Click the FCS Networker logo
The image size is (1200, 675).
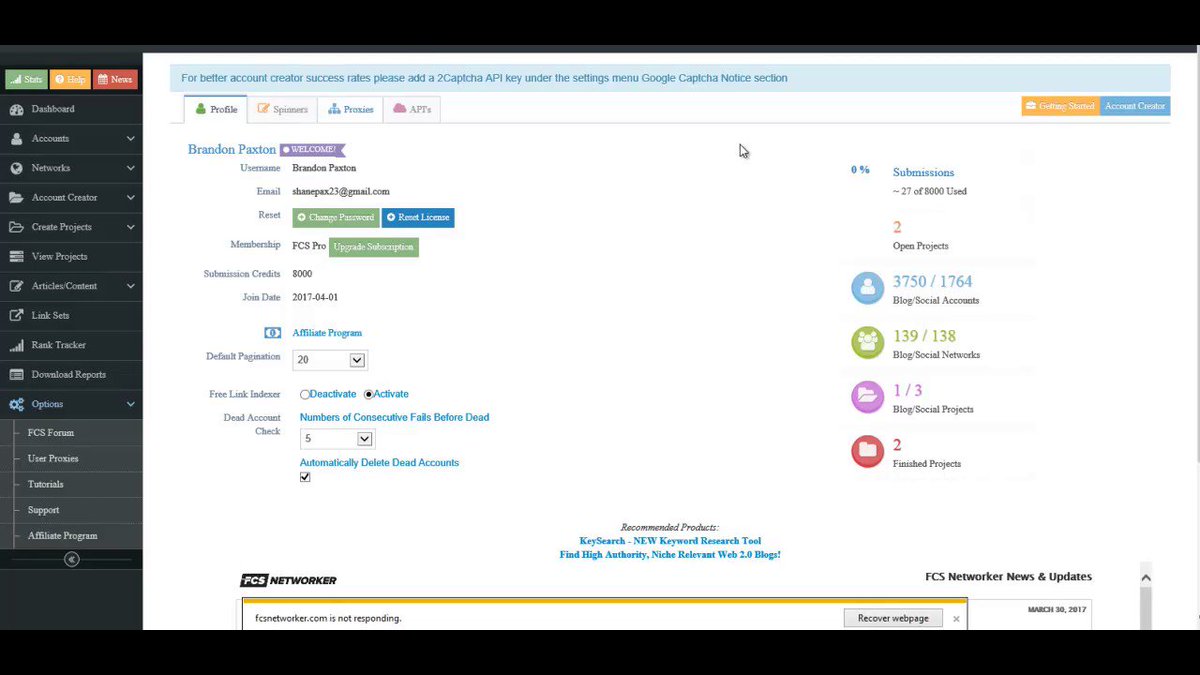[288, 580]
